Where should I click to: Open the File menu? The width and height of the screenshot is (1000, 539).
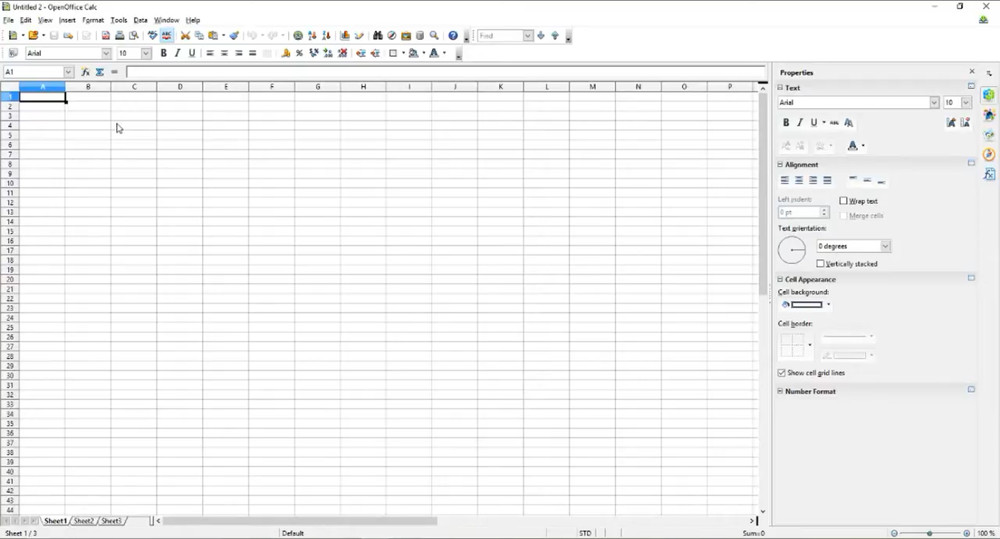[x=8, y=20]
